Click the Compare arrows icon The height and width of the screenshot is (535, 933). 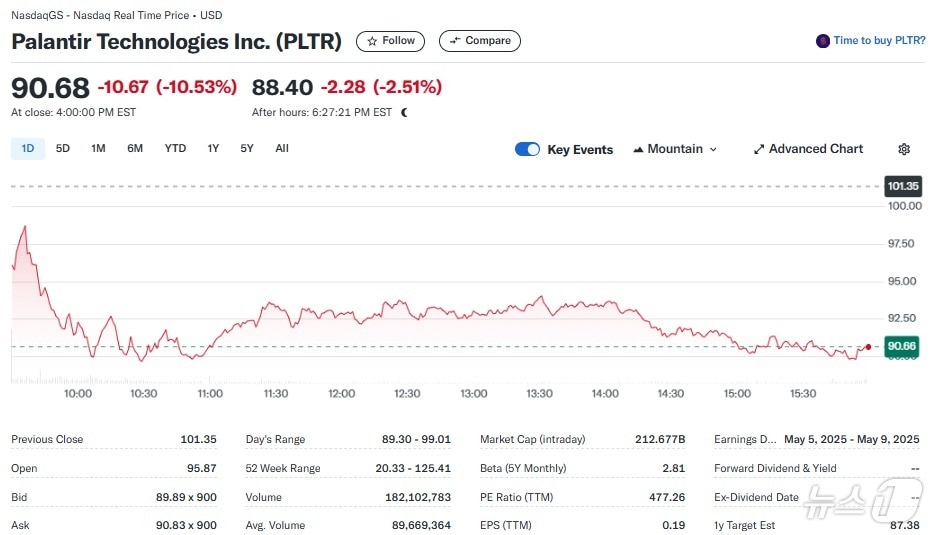pos(456,41)
